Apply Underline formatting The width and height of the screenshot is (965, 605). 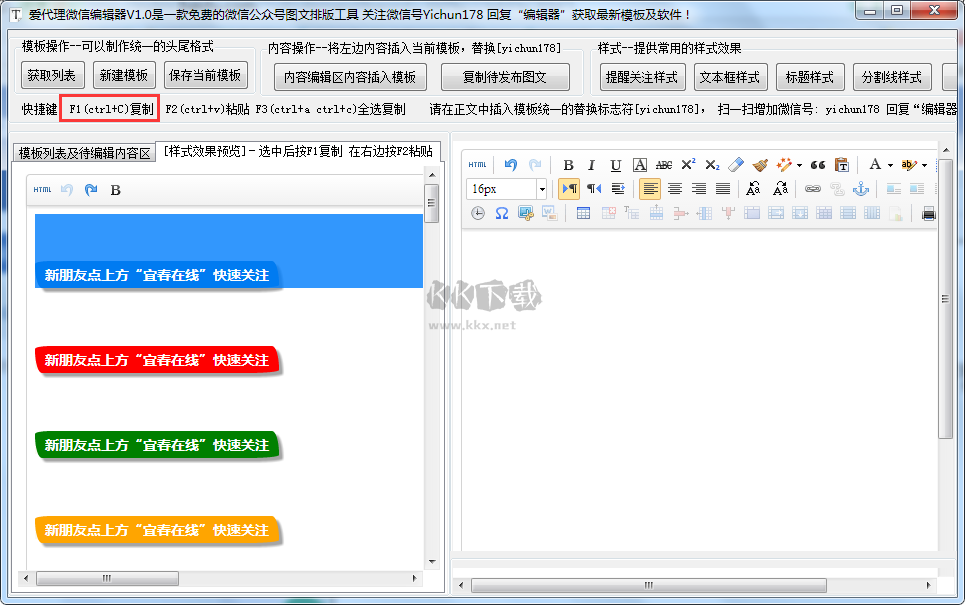(x=614, y=164)
